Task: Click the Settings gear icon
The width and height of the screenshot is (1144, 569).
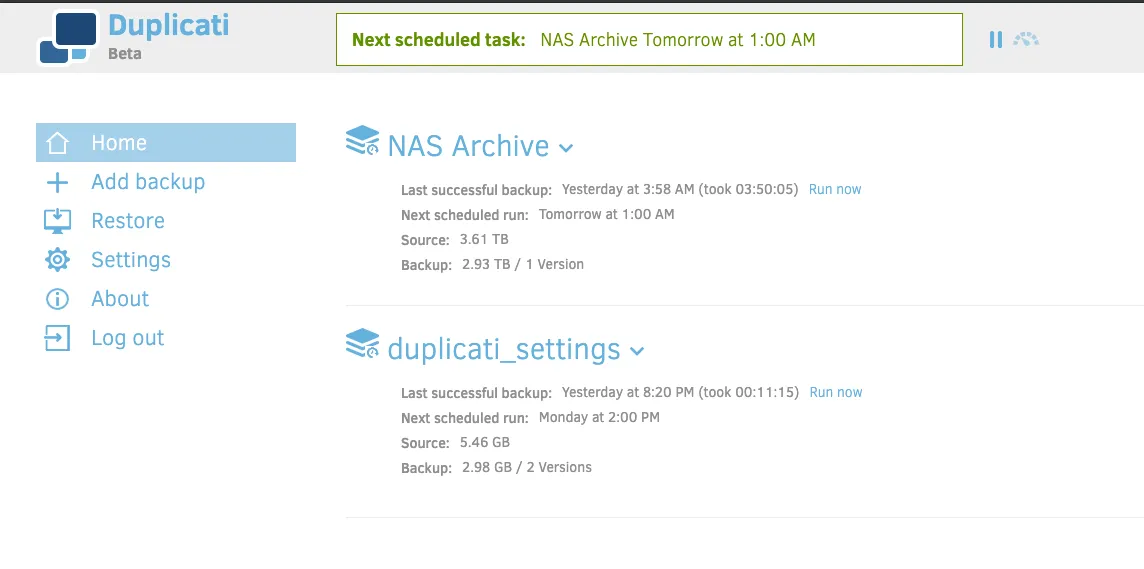Action: 57,260
